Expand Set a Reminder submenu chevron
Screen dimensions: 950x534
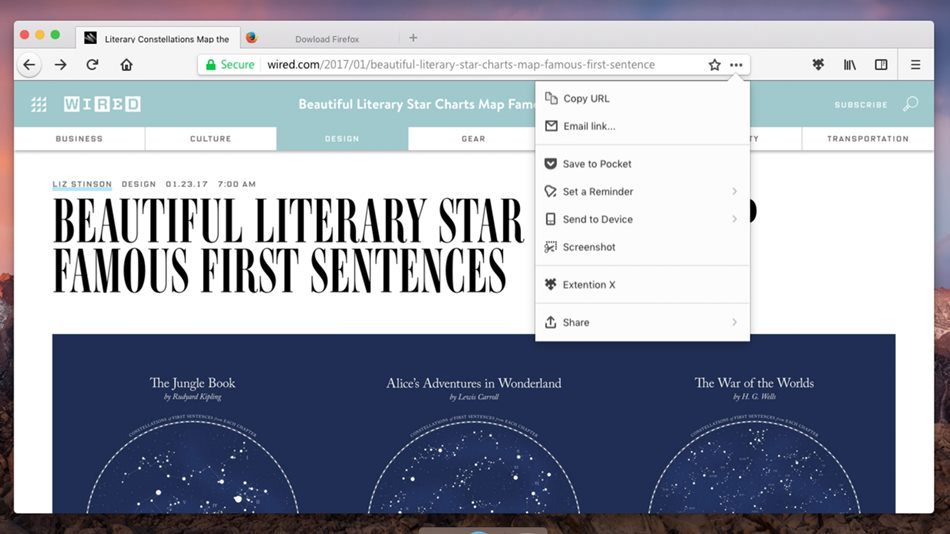734,192
